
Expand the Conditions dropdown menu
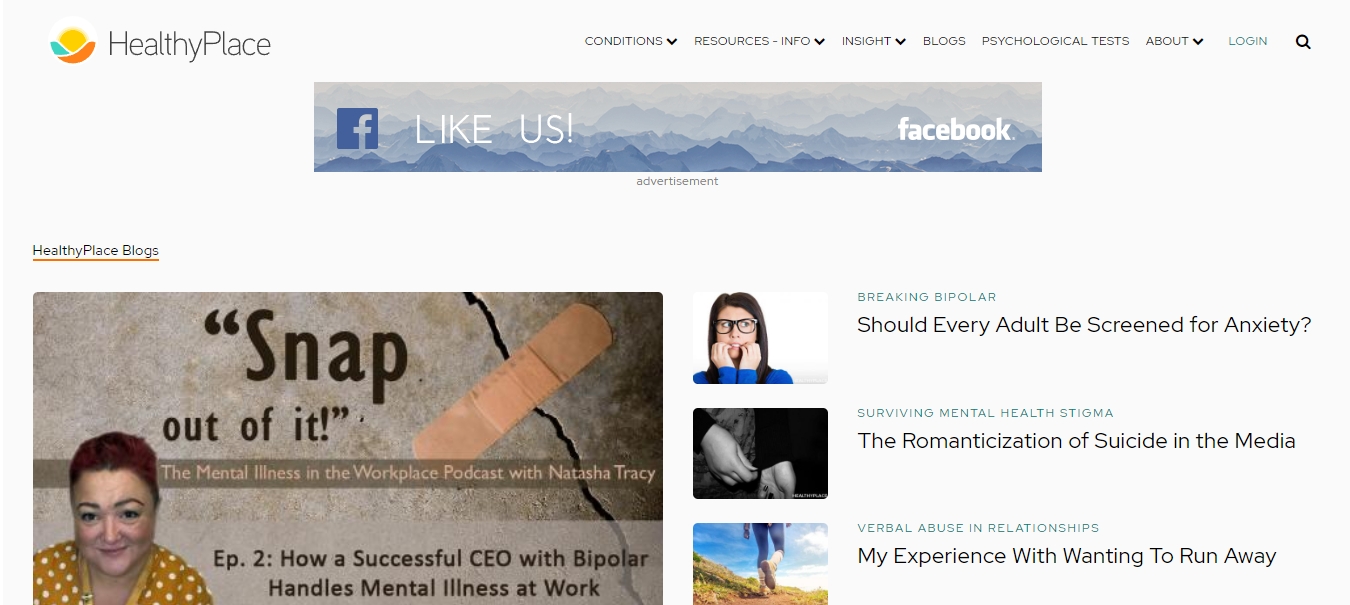coord(631,41)
